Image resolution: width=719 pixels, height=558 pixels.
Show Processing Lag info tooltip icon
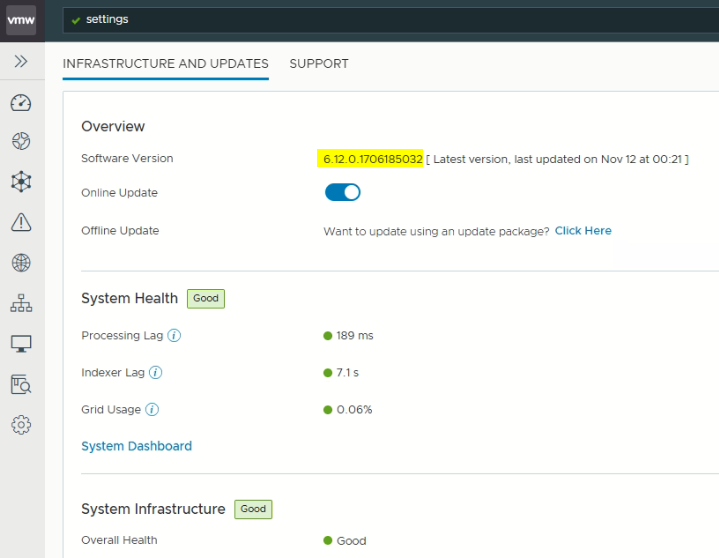(174, 336)
